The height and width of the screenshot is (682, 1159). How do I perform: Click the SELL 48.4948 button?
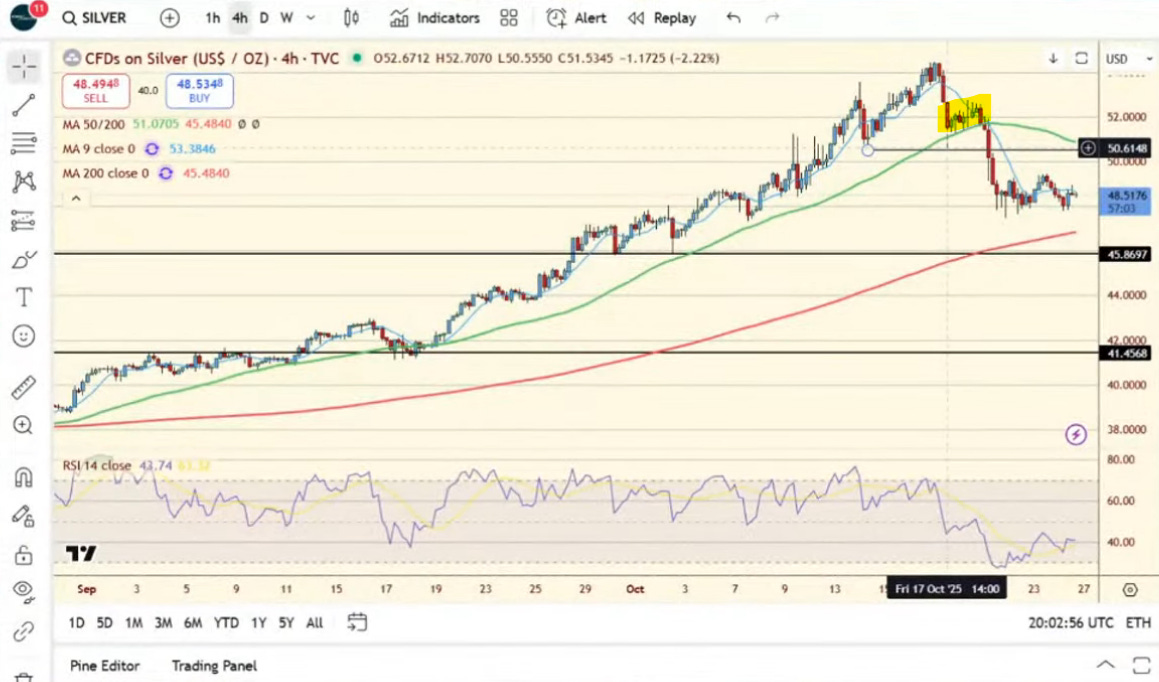(96, 91)
